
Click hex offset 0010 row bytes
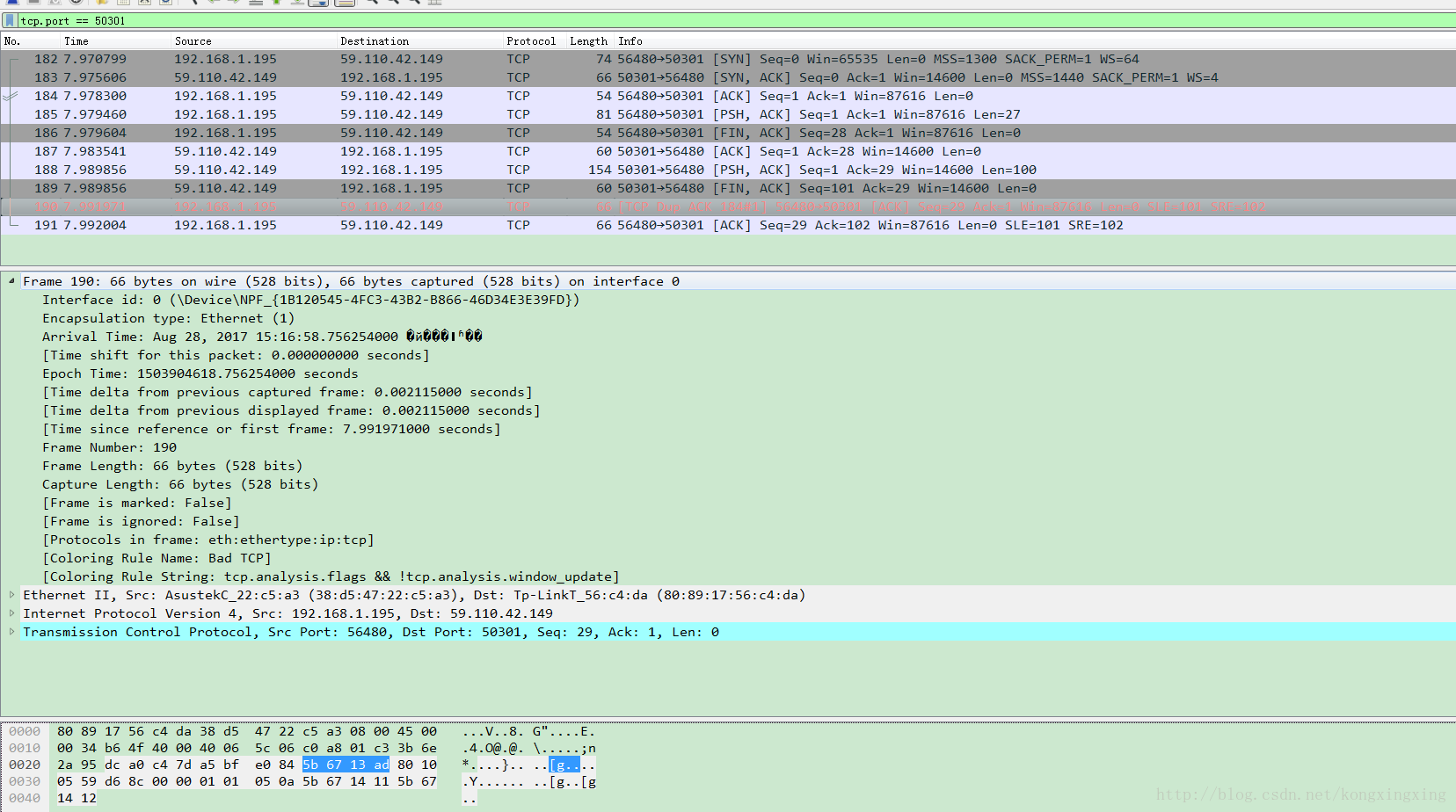pyautogui.click(x=247, y=748)
